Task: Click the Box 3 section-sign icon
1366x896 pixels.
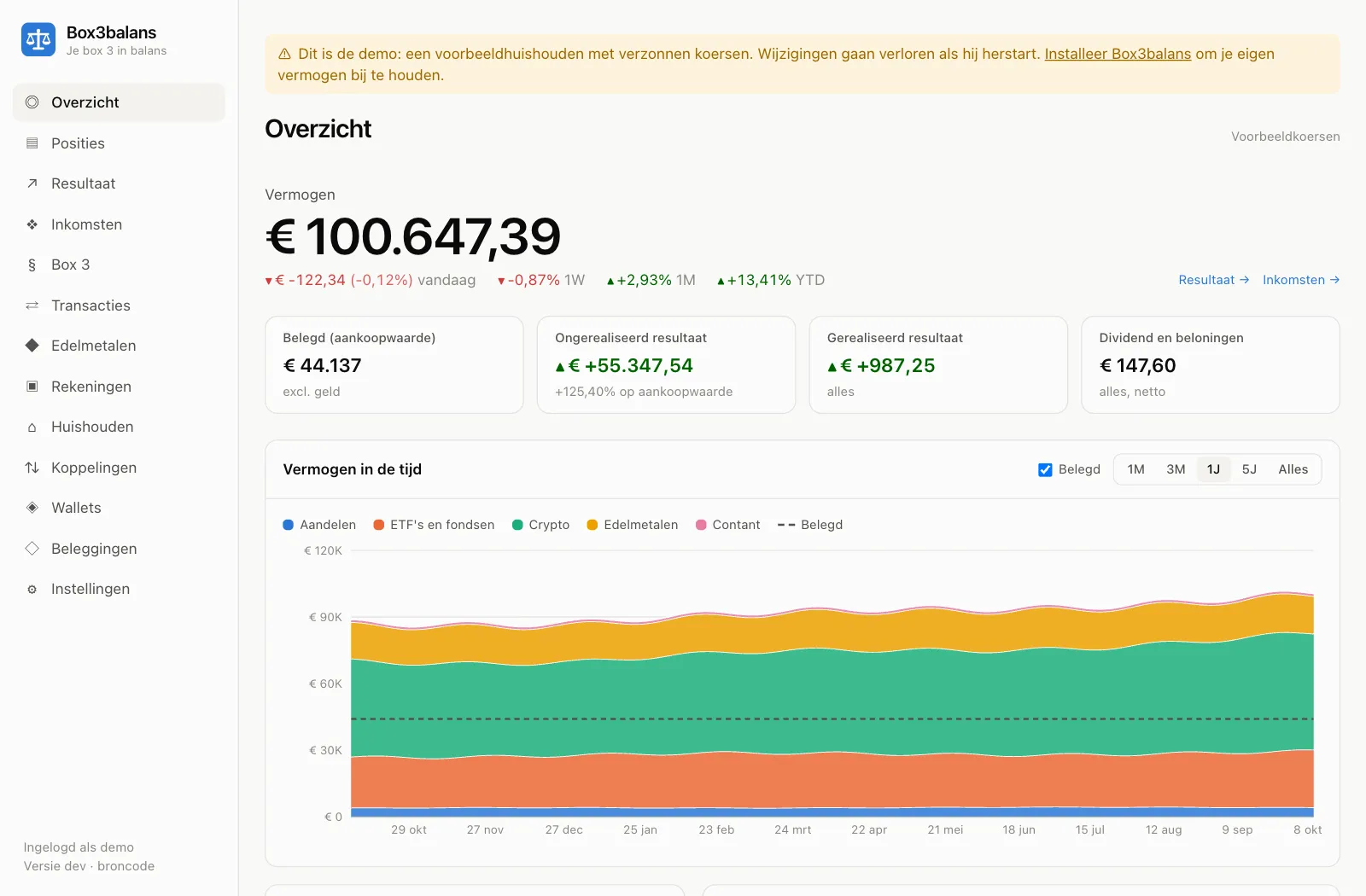Action: (32, 265)
